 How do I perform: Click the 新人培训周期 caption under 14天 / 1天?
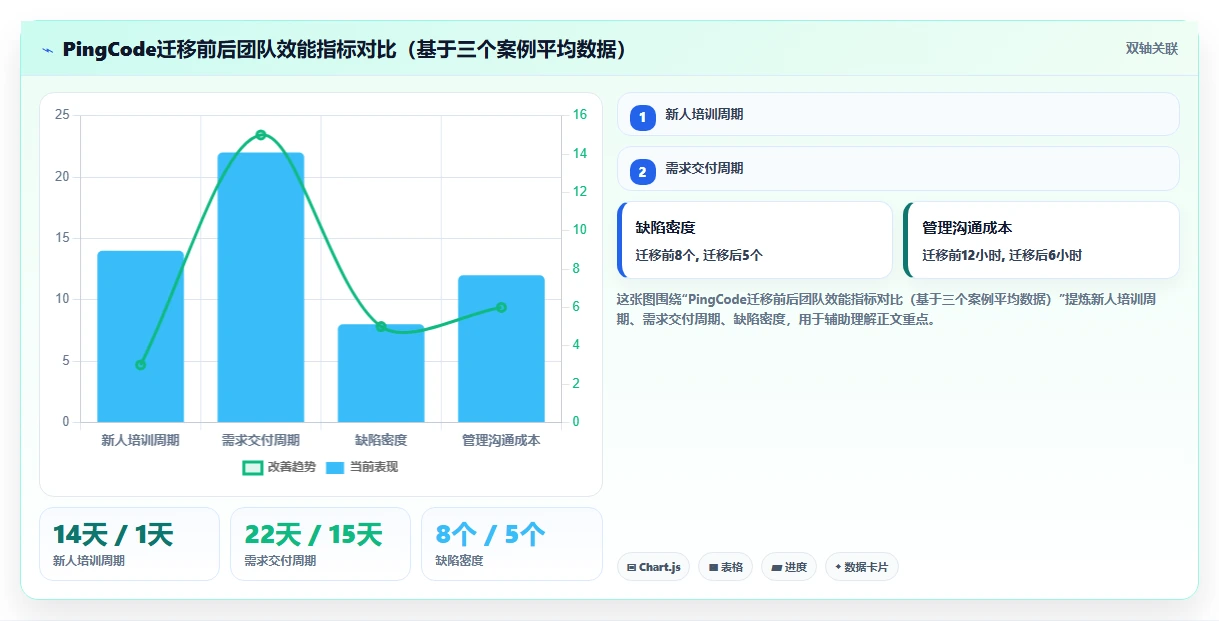click(89, 561)
